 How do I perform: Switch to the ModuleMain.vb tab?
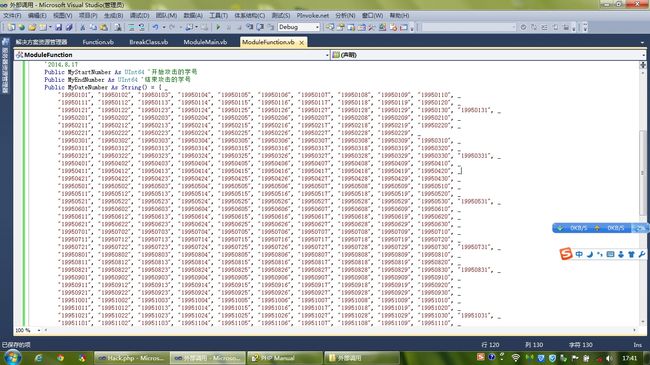205,42
